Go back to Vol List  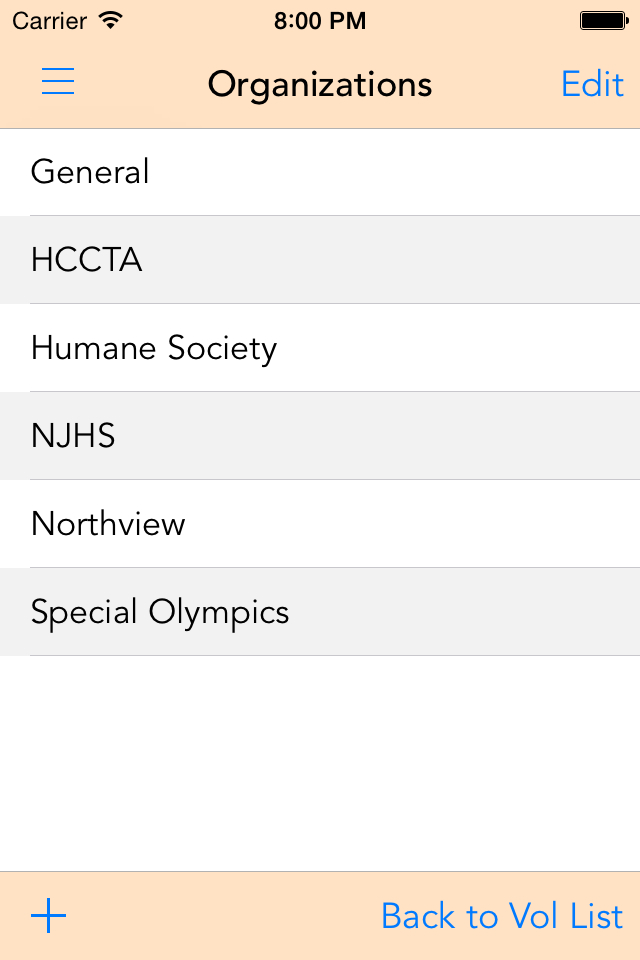coord(502,916)
